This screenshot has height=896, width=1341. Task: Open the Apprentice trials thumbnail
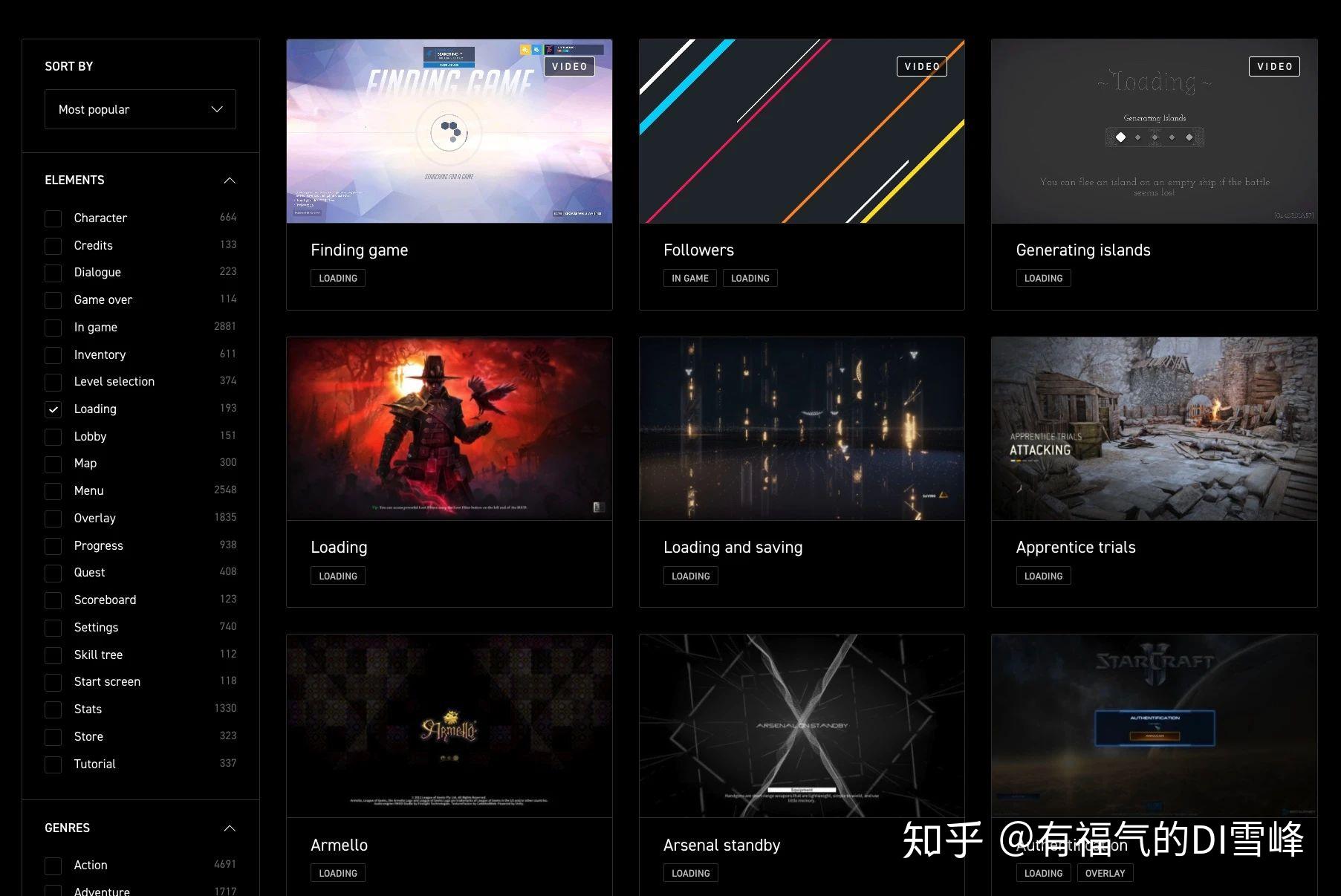tap(1155, 429)
